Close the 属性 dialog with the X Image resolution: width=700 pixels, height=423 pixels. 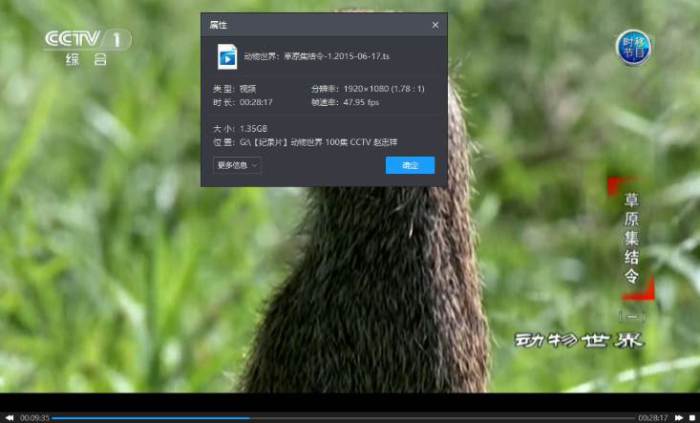[x=435, y=25]
